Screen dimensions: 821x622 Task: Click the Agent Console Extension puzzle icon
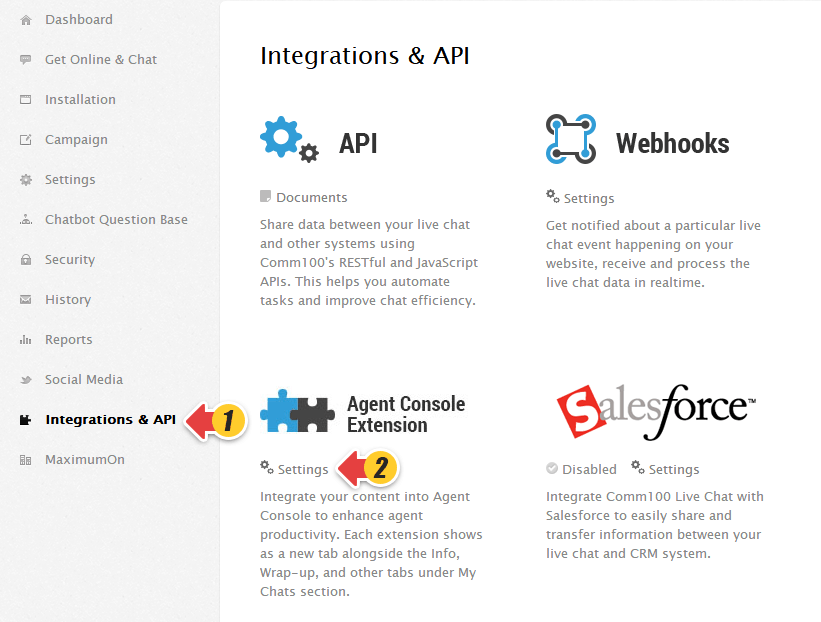click(295, 412)
